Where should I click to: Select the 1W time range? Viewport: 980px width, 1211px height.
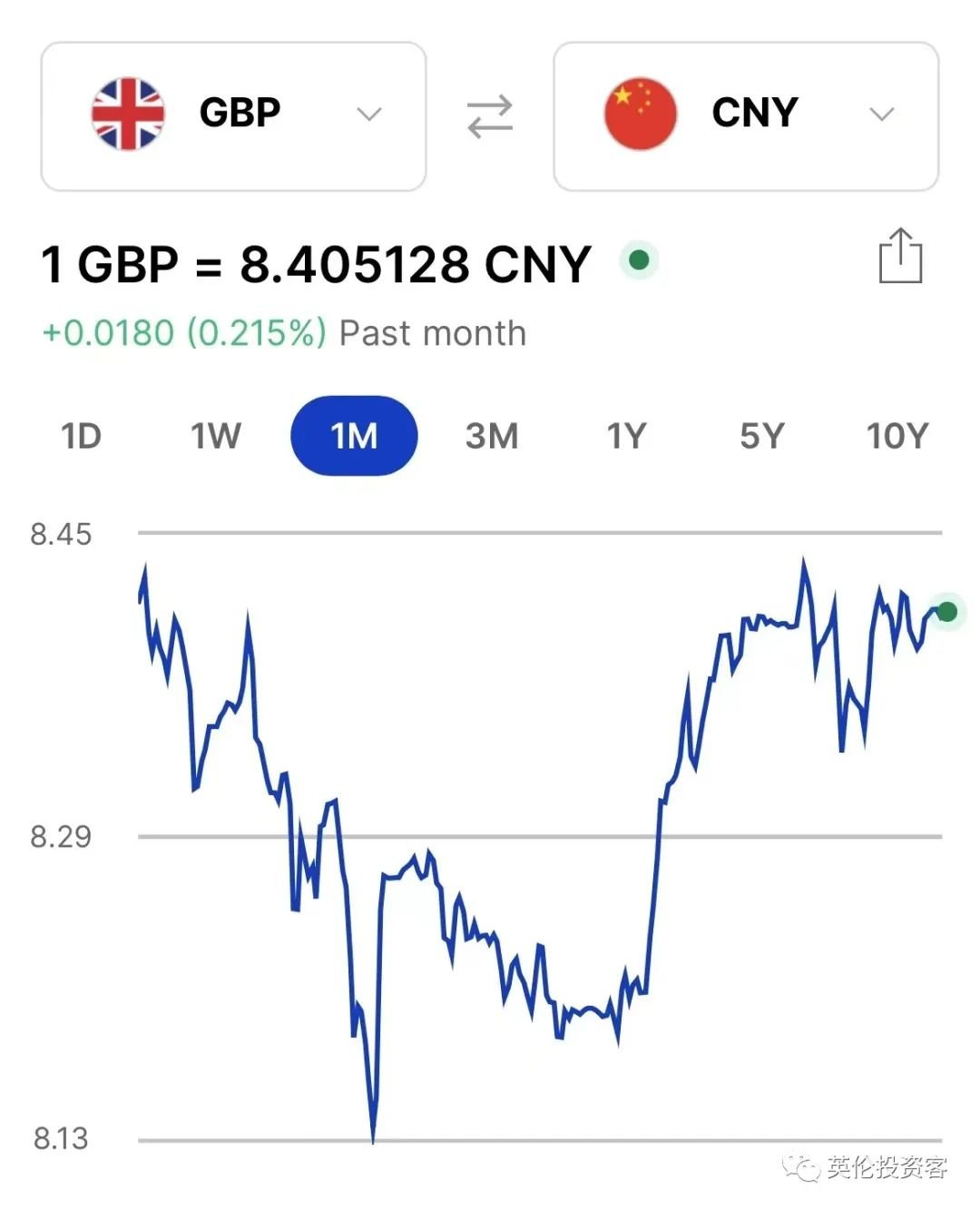pyautogui.click(x=216, y=436)
